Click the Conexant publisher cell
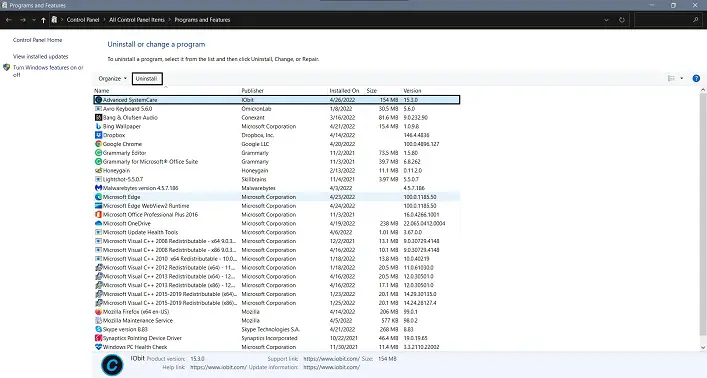707x378 pixels. click(253, 117)
